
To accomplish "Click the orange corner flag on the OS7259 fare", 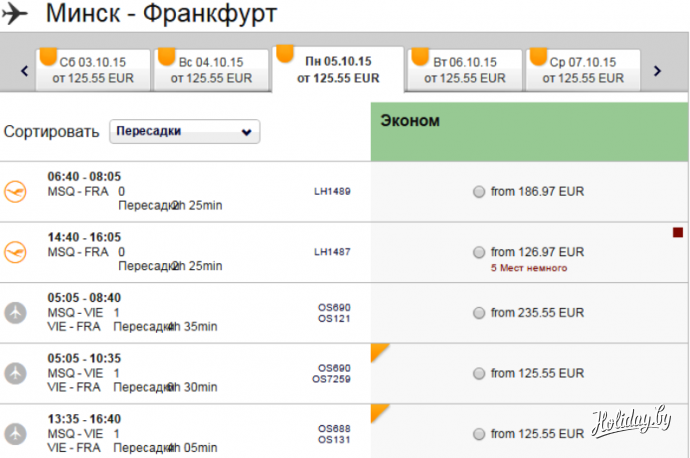I will pyautogui.click(x=378, y=350).
